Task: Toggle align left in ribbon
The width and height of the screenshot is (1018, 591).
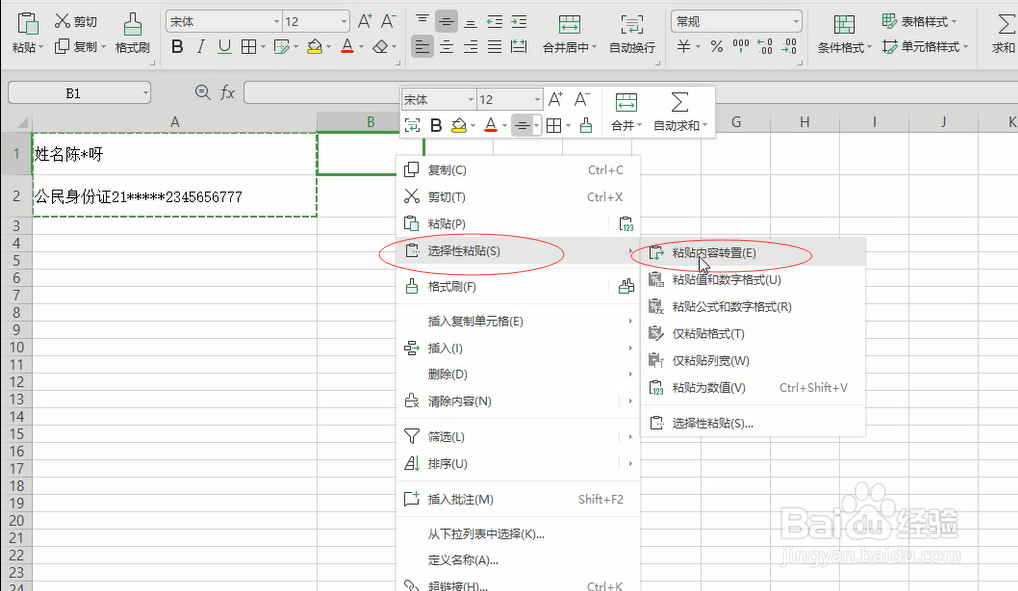Action: [422, 47]
